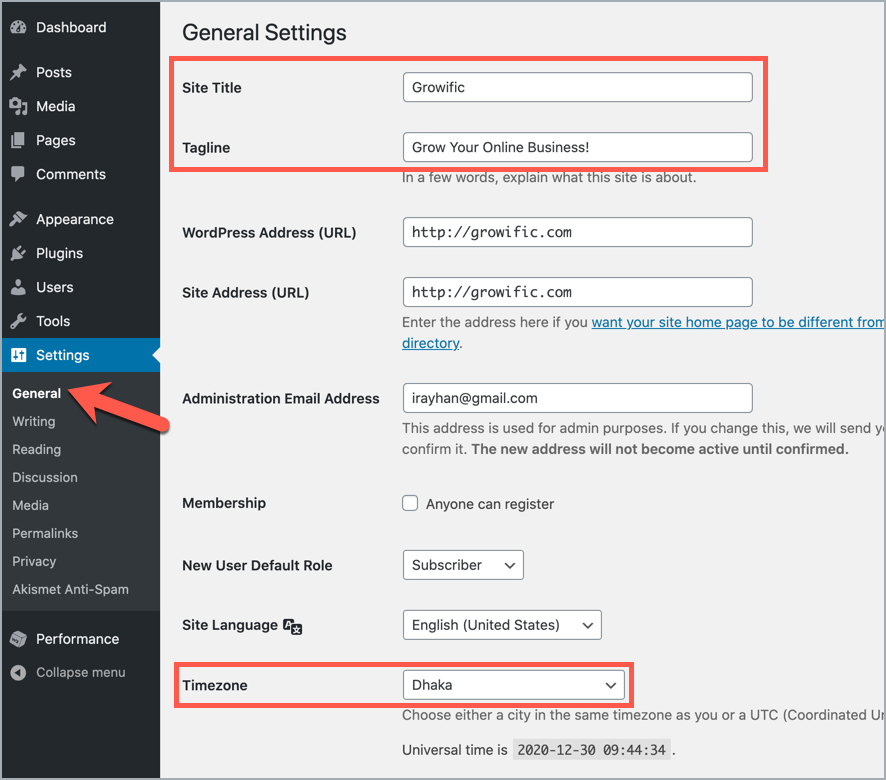Screen dimensions: 886x780
Task: Expand the Site Language dropdown
Action: click(x=502, y=625)
